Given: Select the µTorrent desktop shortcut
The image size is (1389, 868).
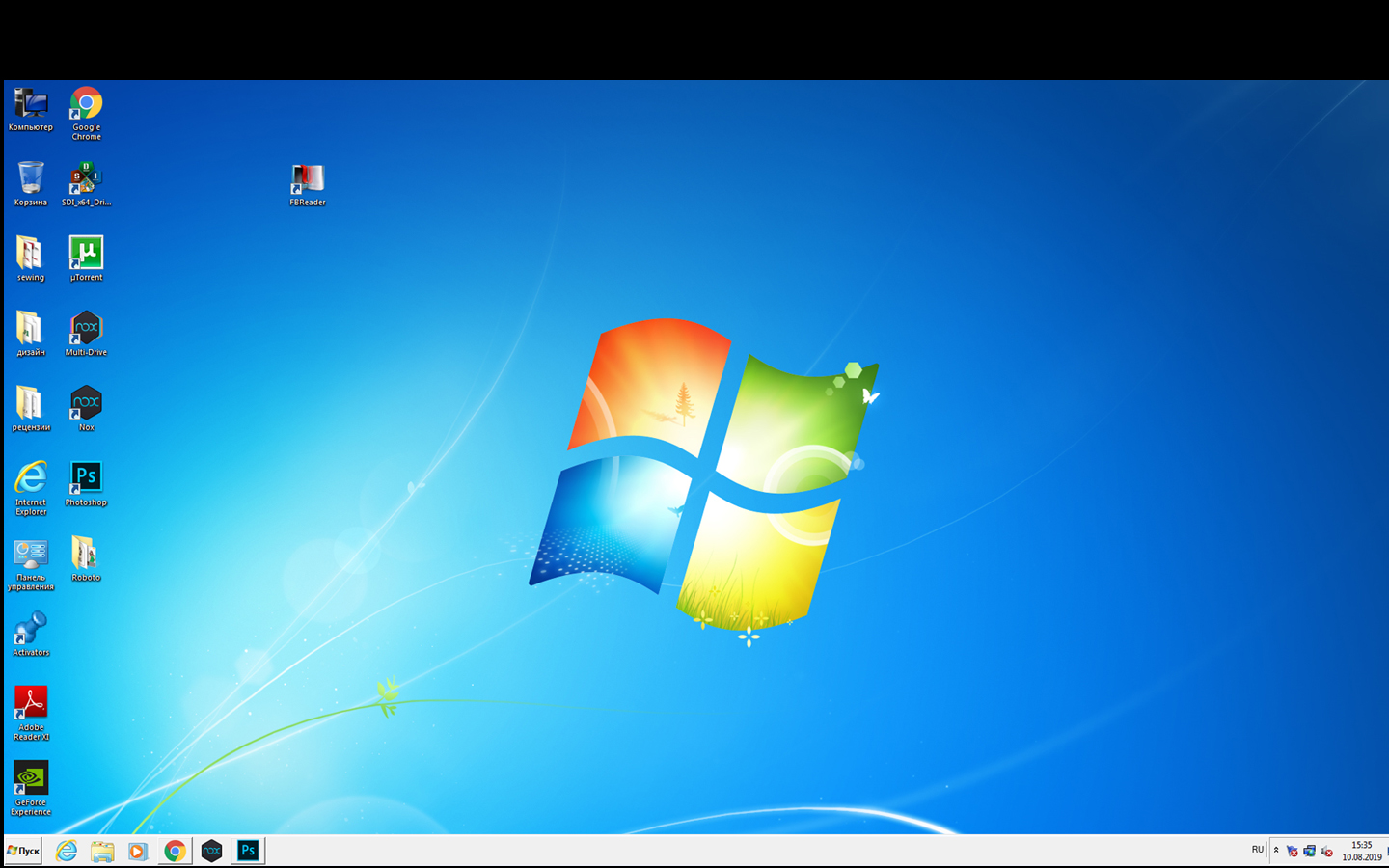Looking at the screenshot, I should [x=86, y=259].
